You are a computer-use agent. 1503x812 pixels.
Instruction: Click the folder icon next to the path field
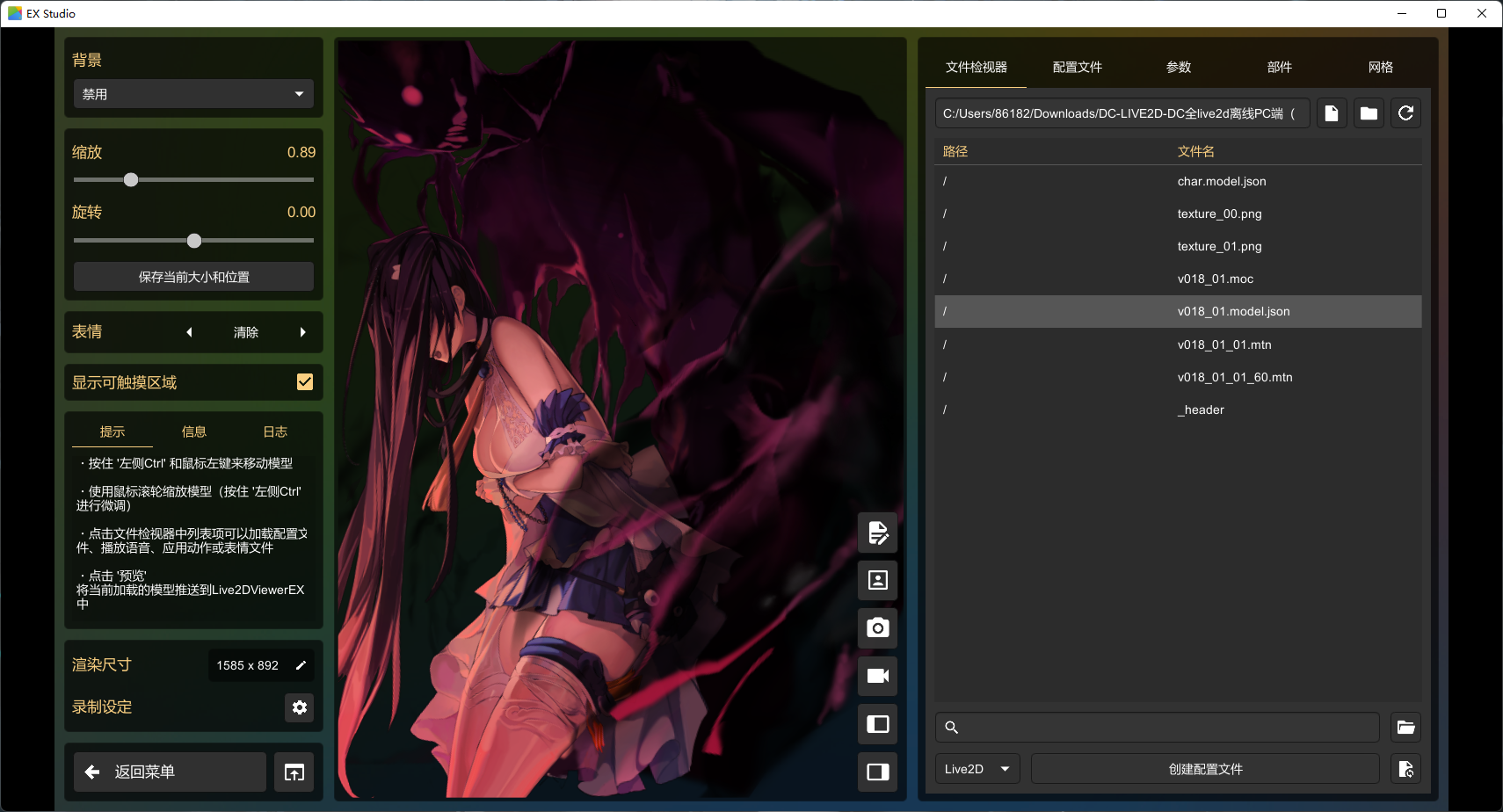pyautogui.click(x=1369, y=113)
